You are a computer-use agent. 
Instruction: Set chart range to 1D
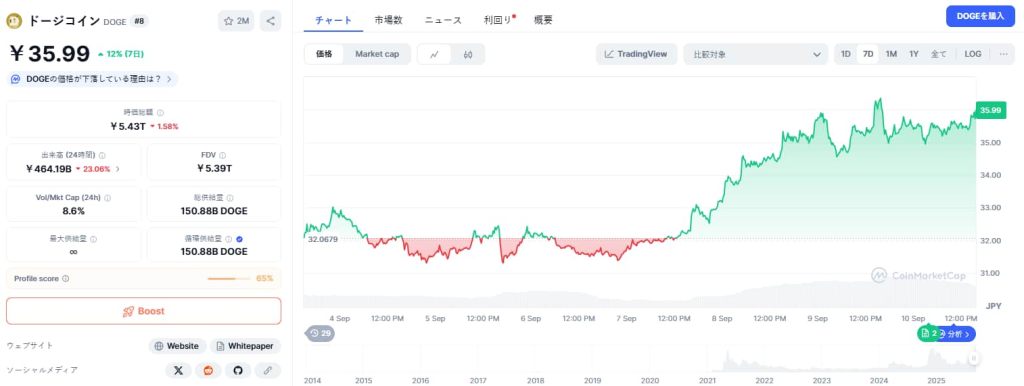pos(846,54)
